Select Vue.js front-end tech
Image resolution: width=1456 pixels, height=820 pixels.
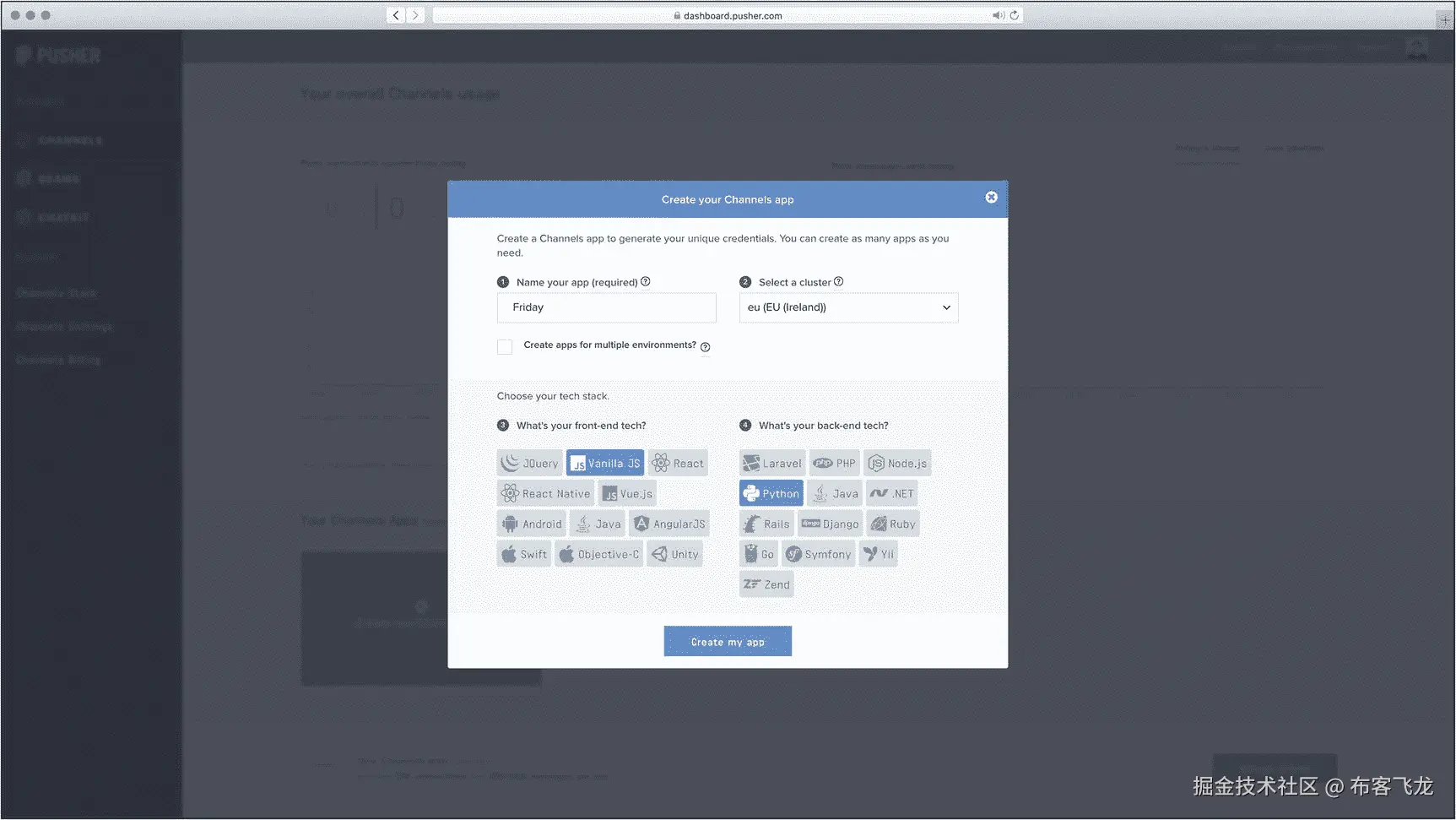point(627,493)
